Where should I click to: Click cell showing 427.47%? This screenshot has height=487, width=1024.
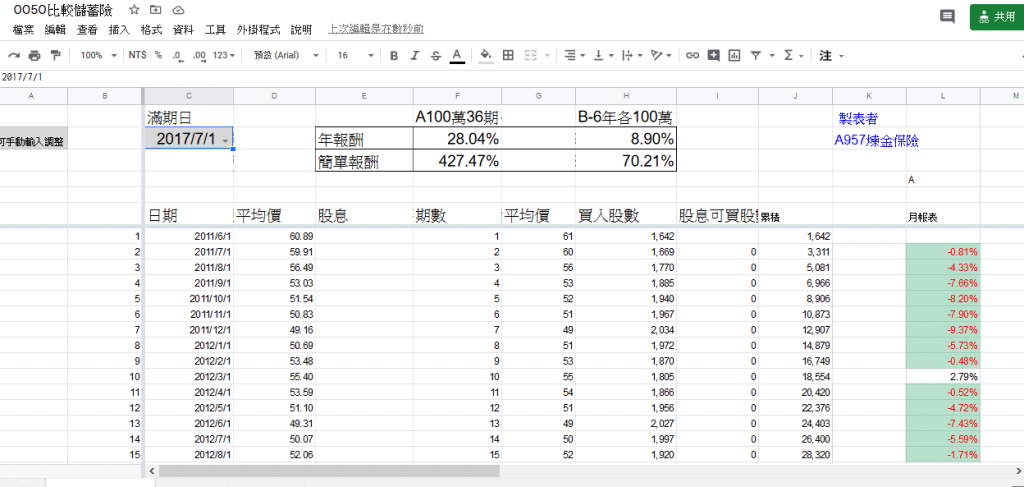click(457, 161)
